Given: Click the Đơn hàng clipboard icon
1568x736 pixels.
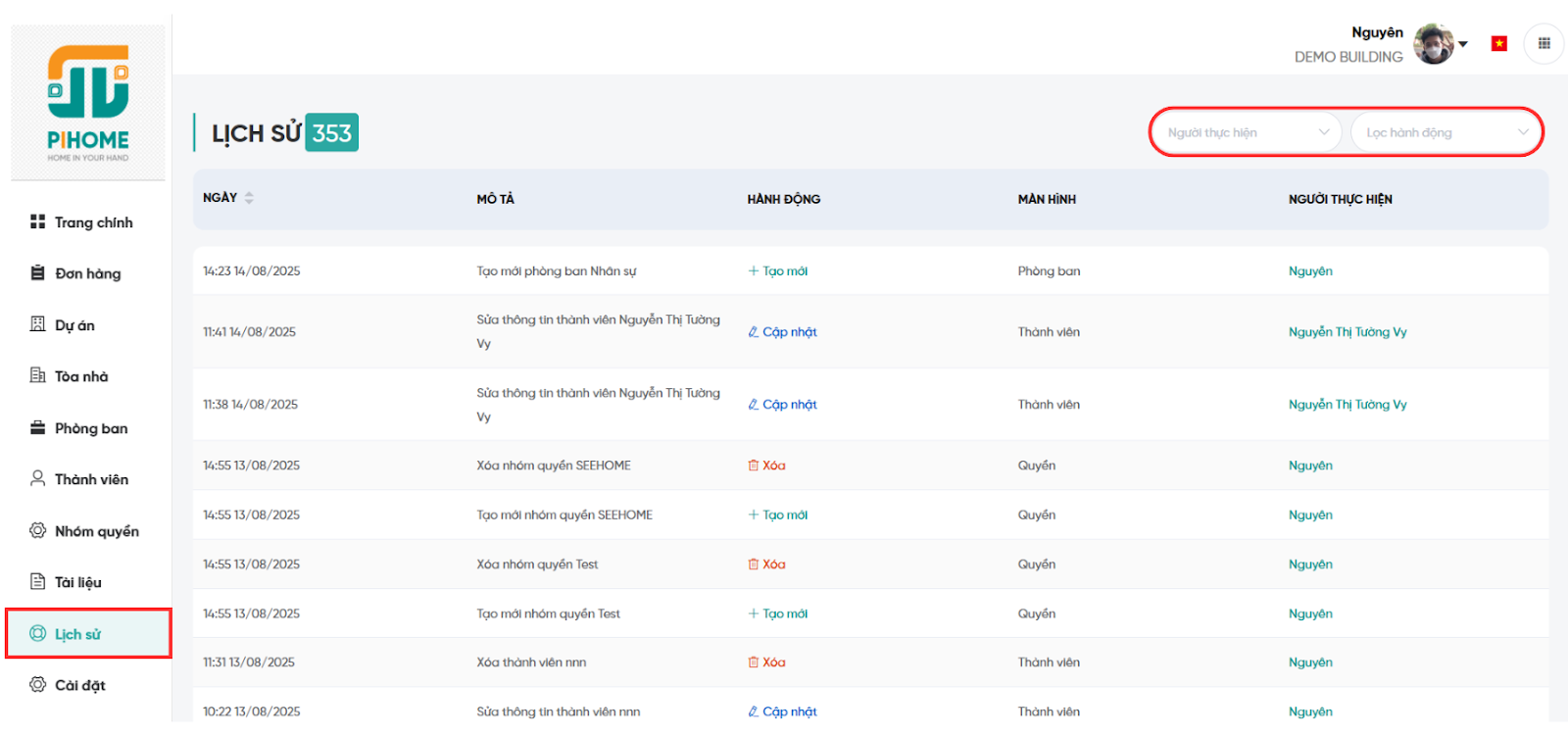Looking at the screenshot, I should tap(37, 272).
